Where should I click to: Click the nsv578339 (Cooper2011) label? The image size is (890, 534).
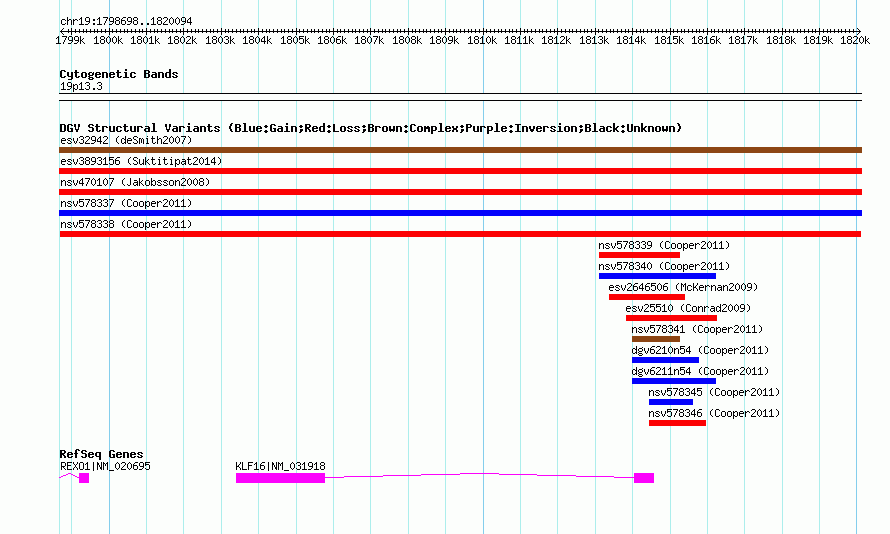point(664,245)
